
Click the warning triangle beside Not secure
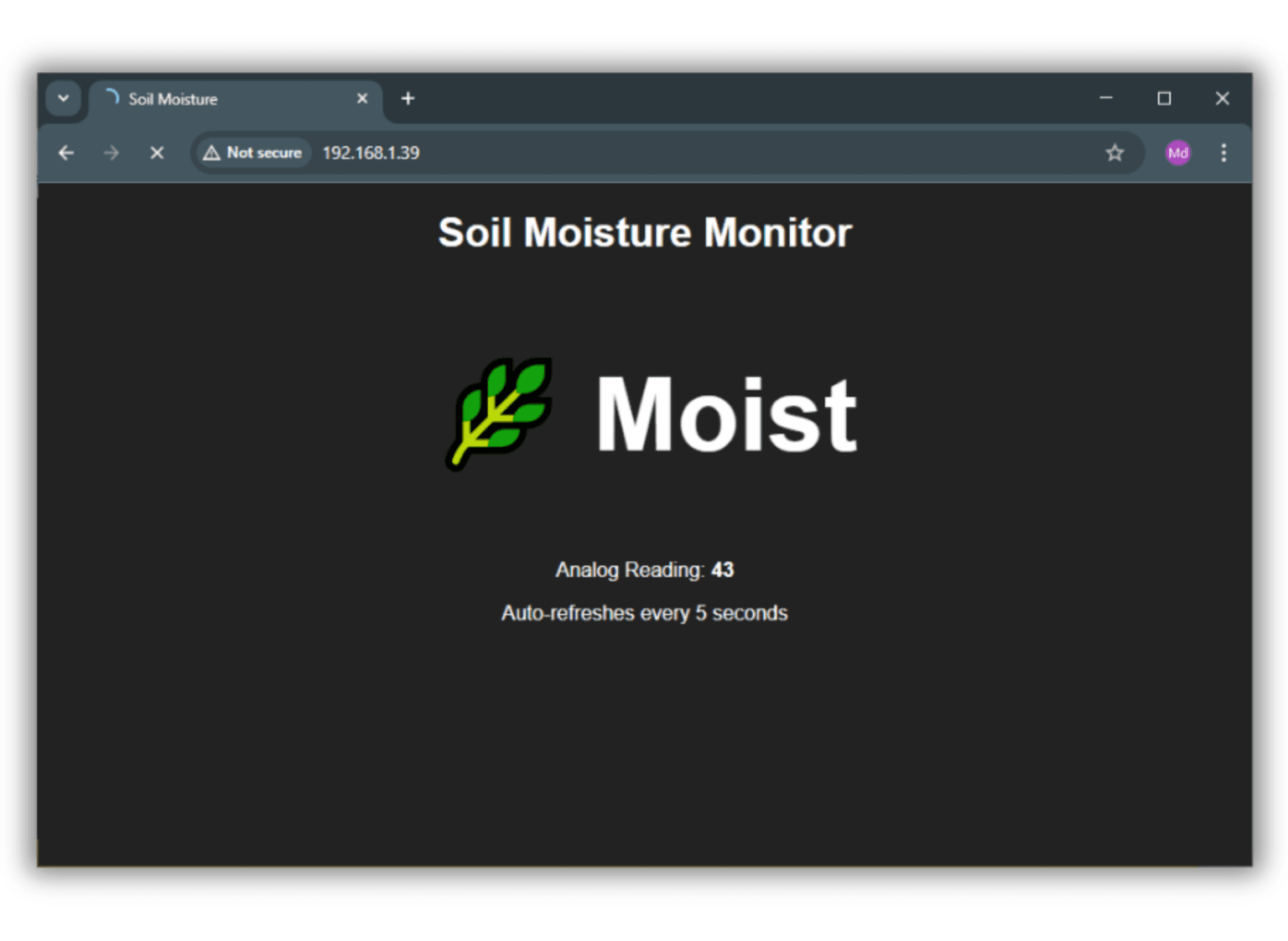(212, 153)
